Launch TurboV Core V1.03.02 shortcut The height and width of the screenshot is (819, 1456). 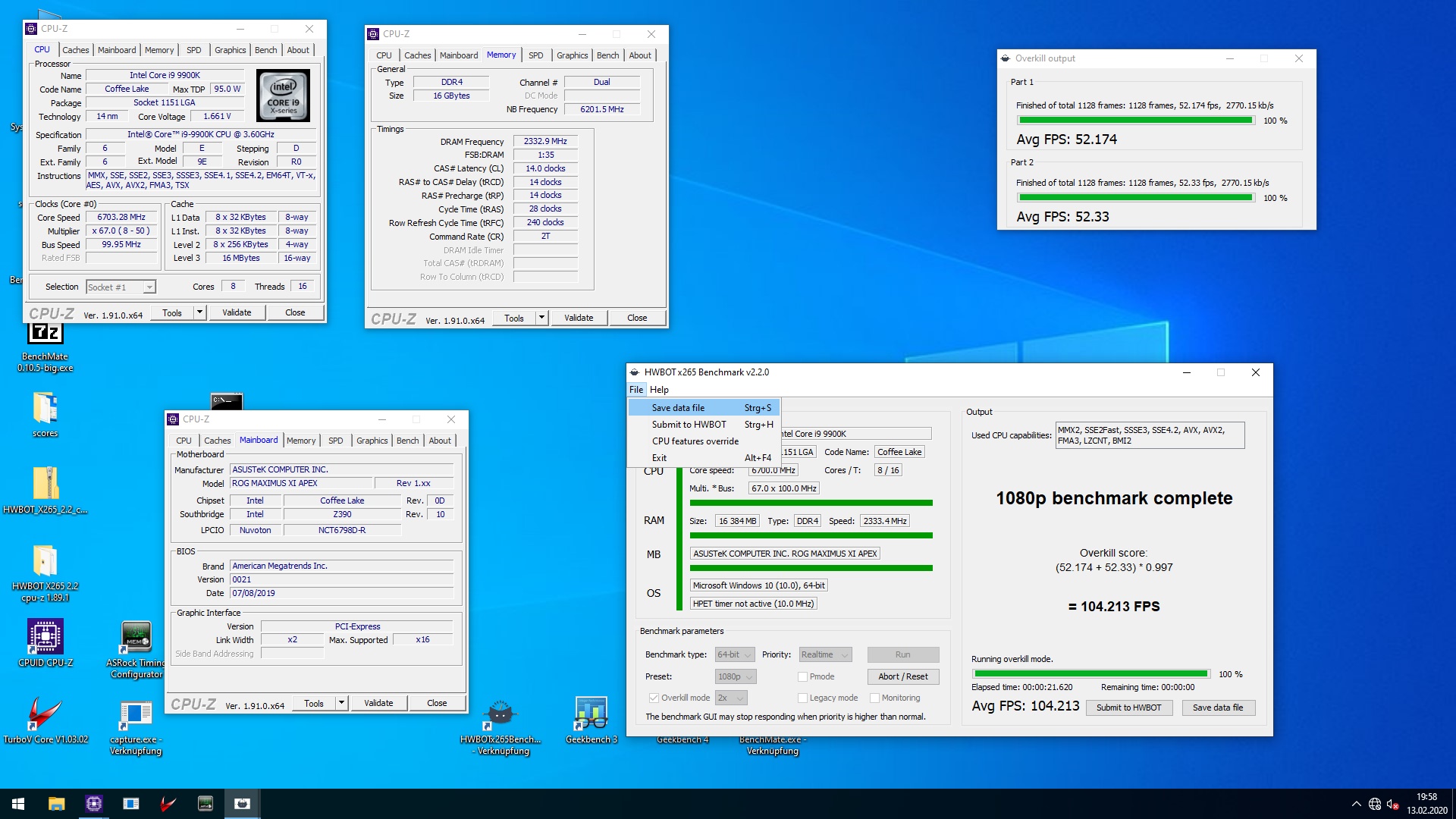pos(45,720)
